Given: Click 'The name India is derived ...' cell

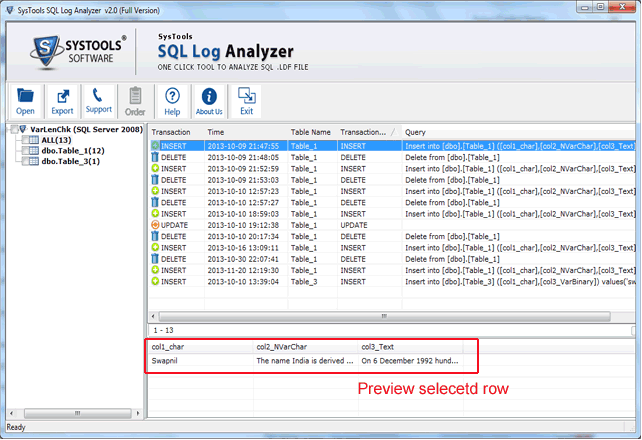Looking at the screenshot, I should pyautogui.click(x=305, y=361).
